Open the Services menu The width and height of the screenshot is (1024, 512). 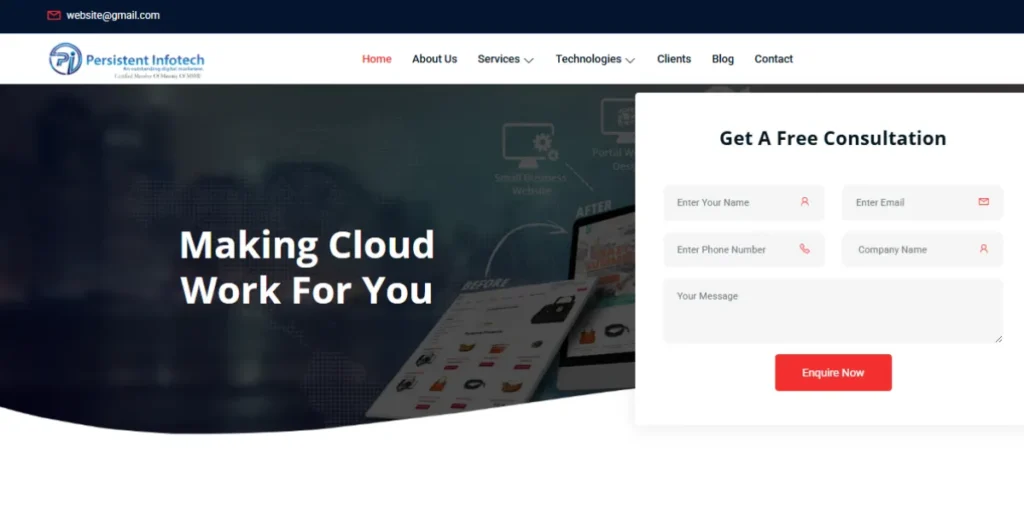[498, 59]
